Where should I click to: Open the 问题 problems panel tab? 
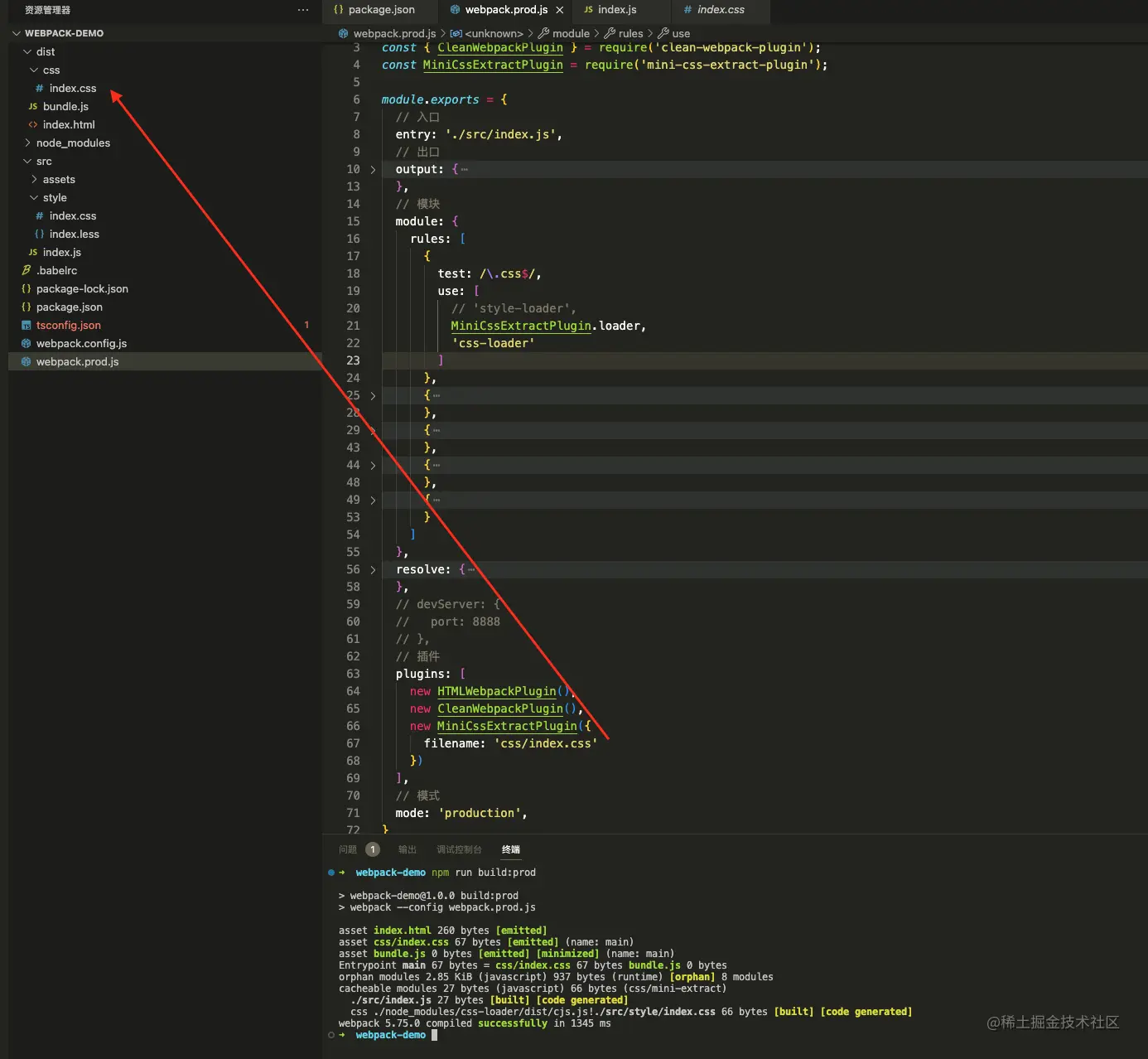pyautogui.click(x=348, y=849)
